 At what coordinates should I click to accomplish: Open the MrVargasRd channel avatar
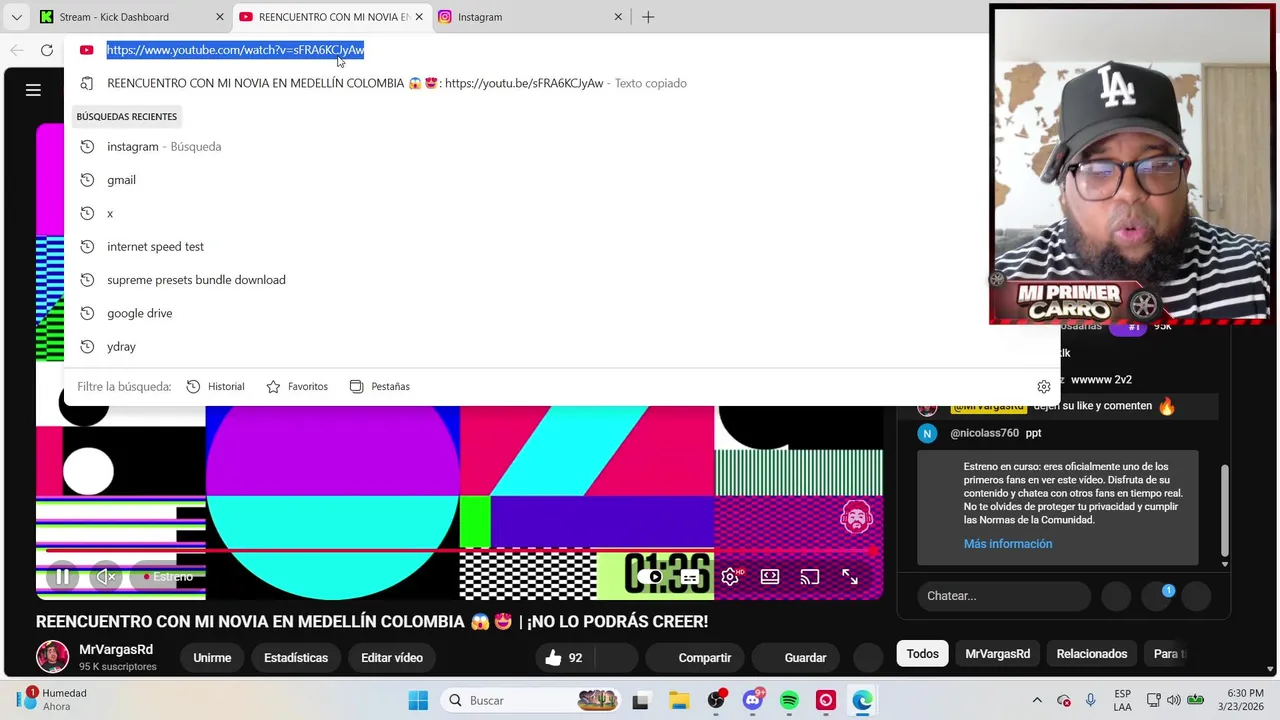[52, 657]
